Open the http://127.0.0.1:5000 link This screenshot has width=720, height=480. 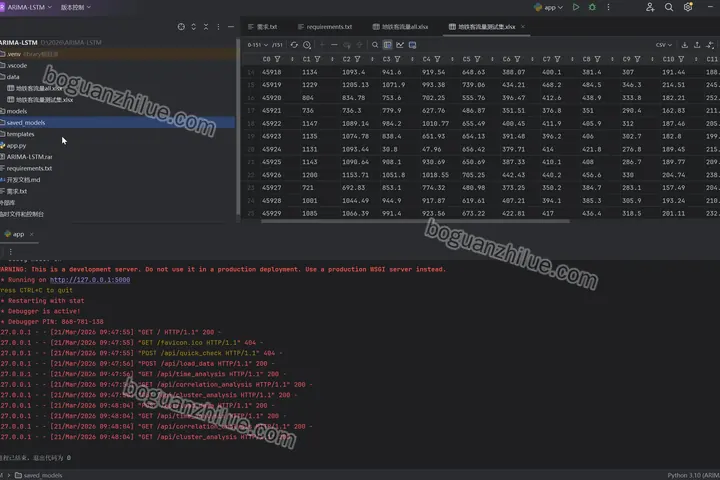point(90,280)
